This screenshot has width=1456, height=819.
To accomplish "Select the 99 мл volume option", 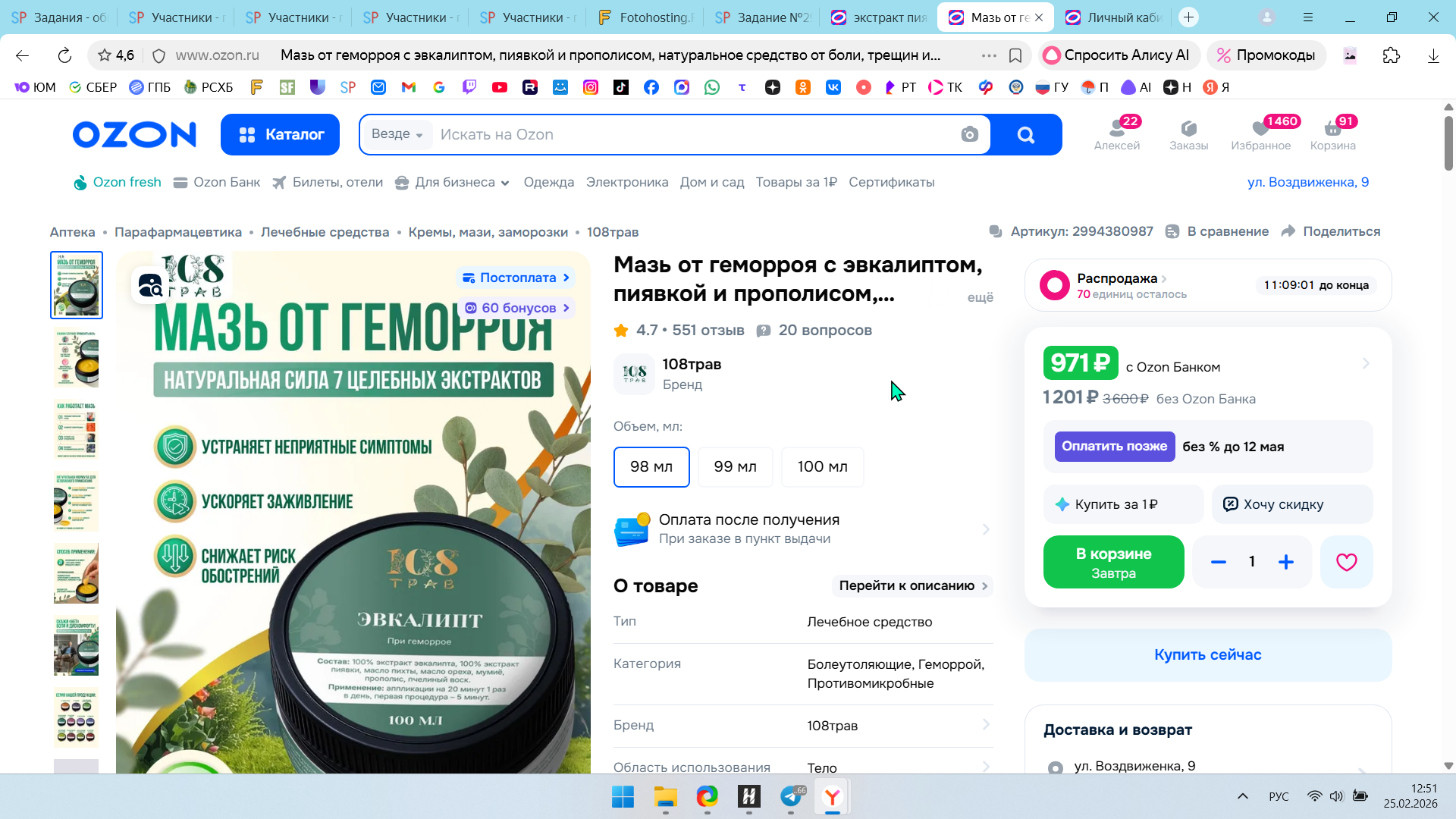I will click(735, 466).
